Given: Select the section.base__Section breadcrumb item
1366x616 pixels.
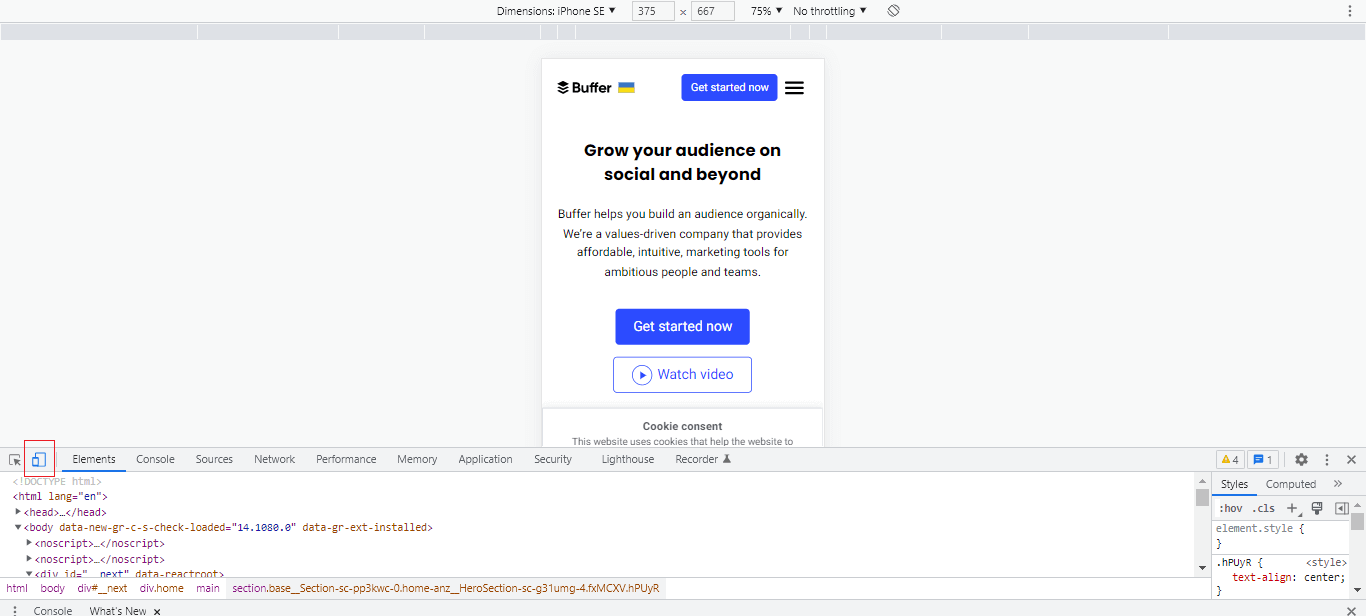Looking at the screenshot, I should (x=446, y=588).
